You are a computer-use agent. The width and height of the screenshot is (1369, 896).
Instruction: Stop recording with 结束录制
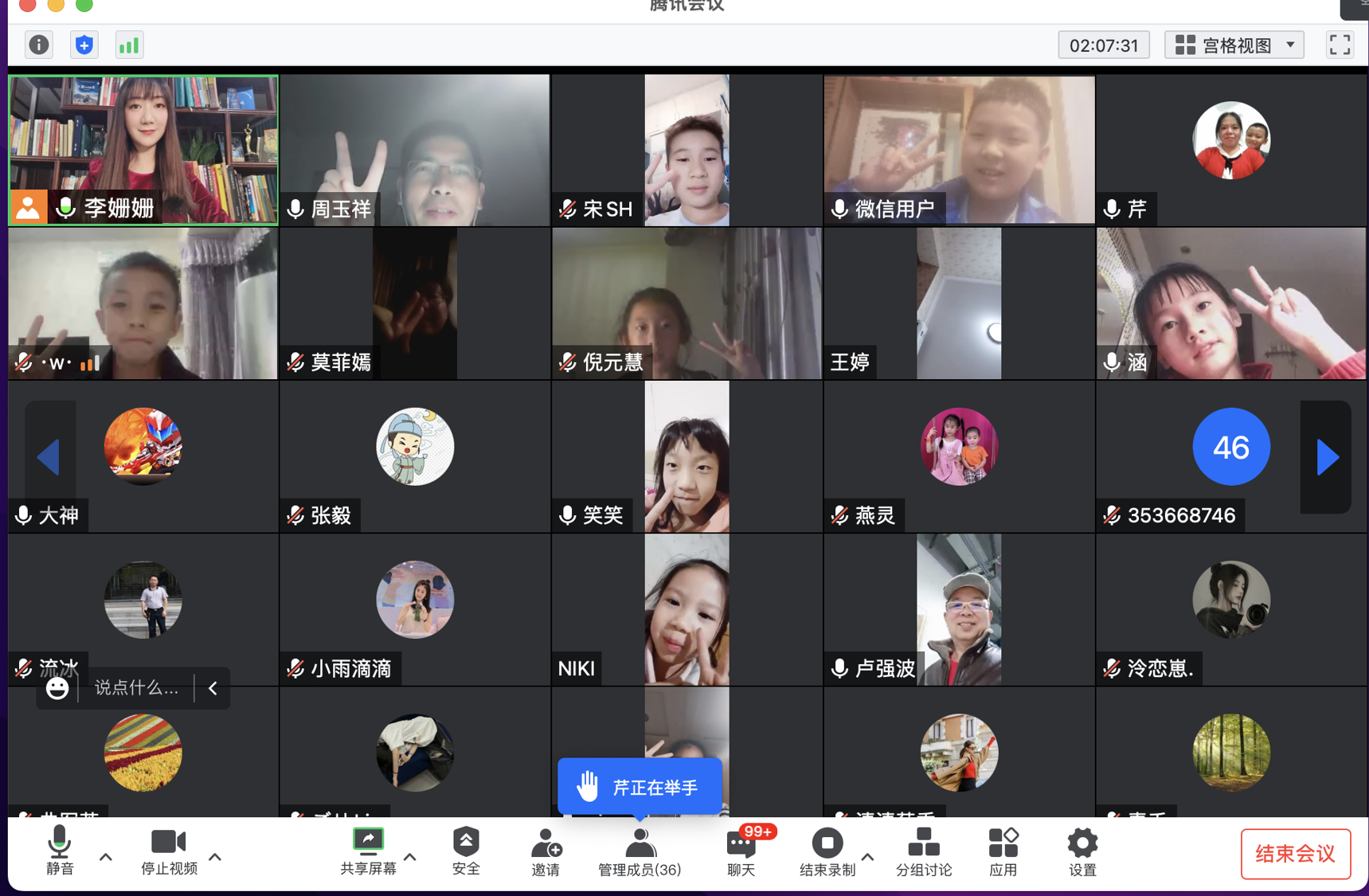(827, 851)
